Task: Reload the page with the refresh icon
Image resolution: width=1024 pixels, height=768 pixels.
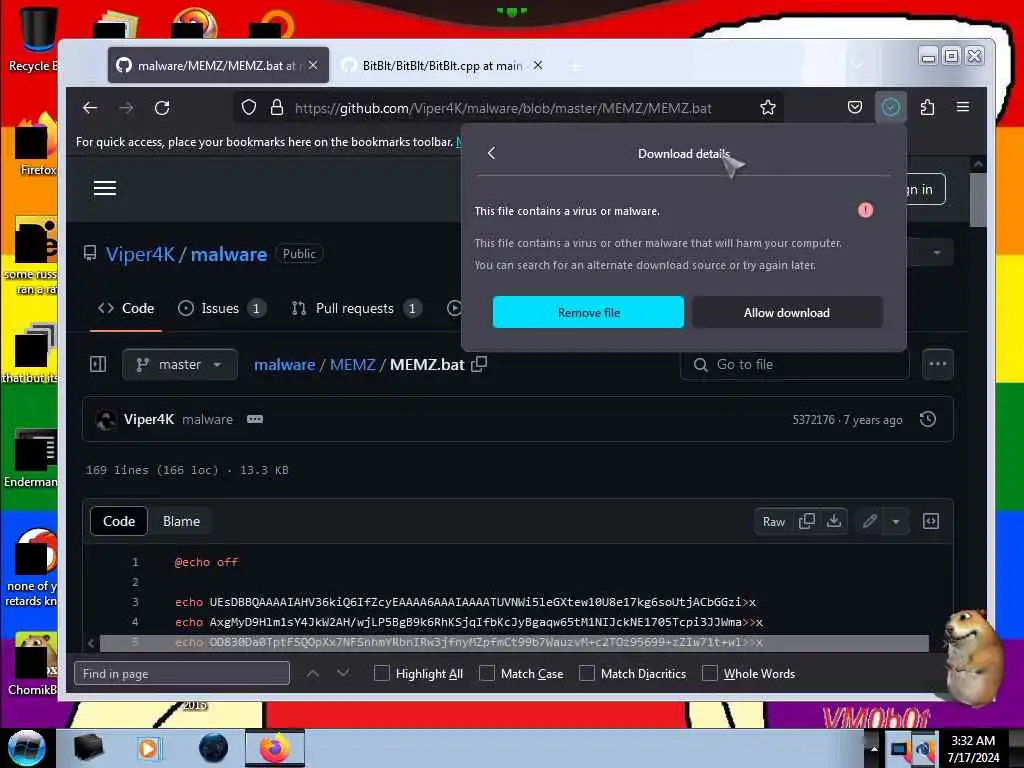Action: pyautogui.click(x=162, y=108)
